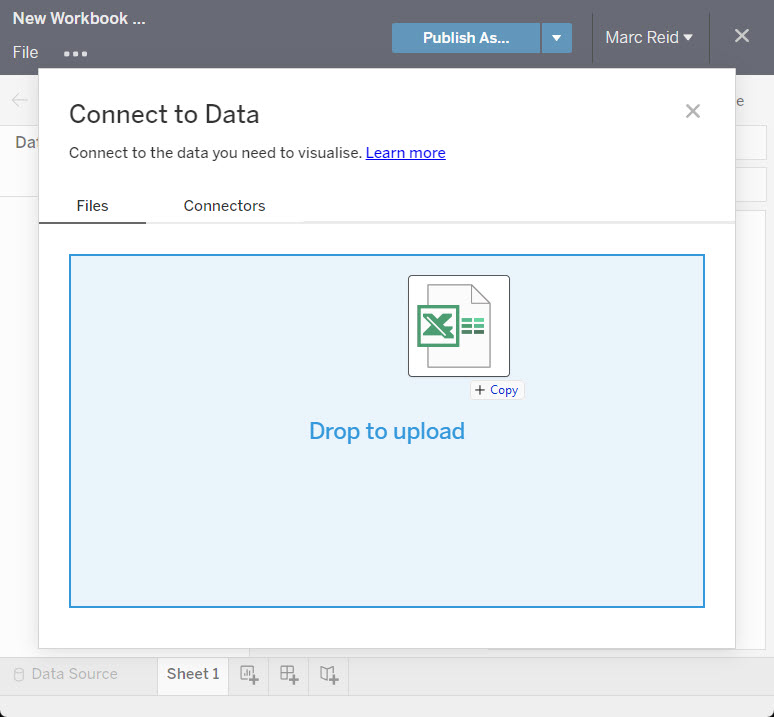Open the Marc Reid user menu

point(649,38)
